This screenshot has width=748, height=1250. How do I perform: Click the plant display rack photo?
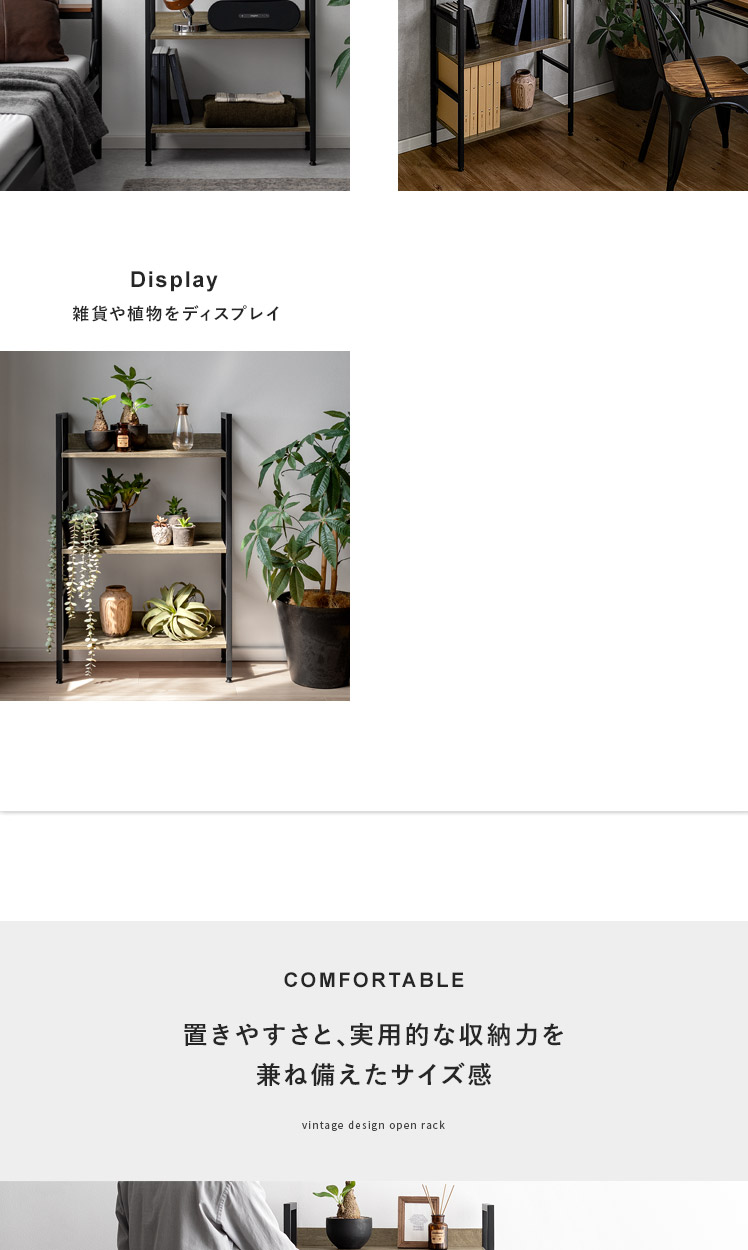pyautogui.click(x=175, y=526)
